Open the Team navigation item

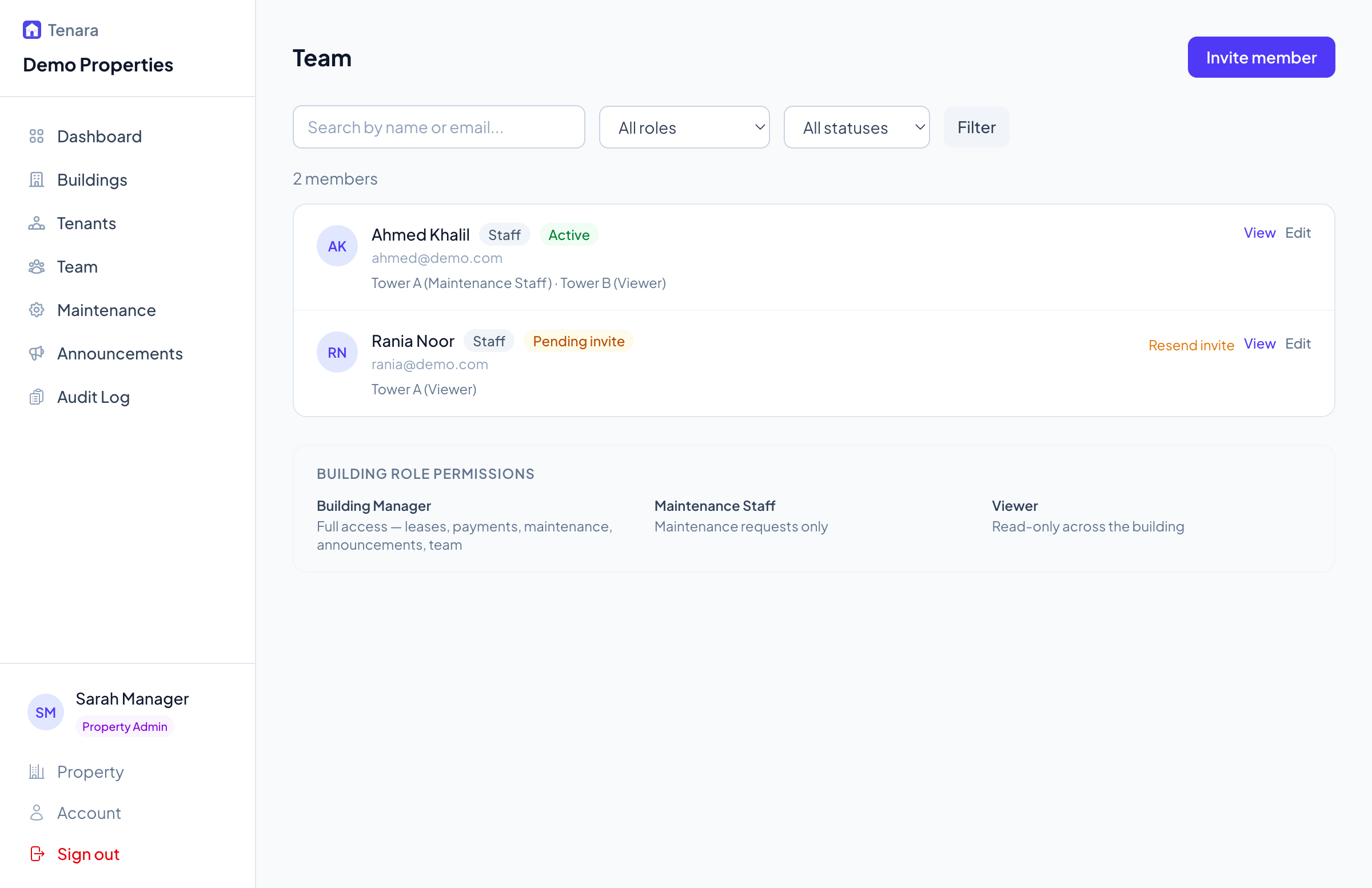77,266
